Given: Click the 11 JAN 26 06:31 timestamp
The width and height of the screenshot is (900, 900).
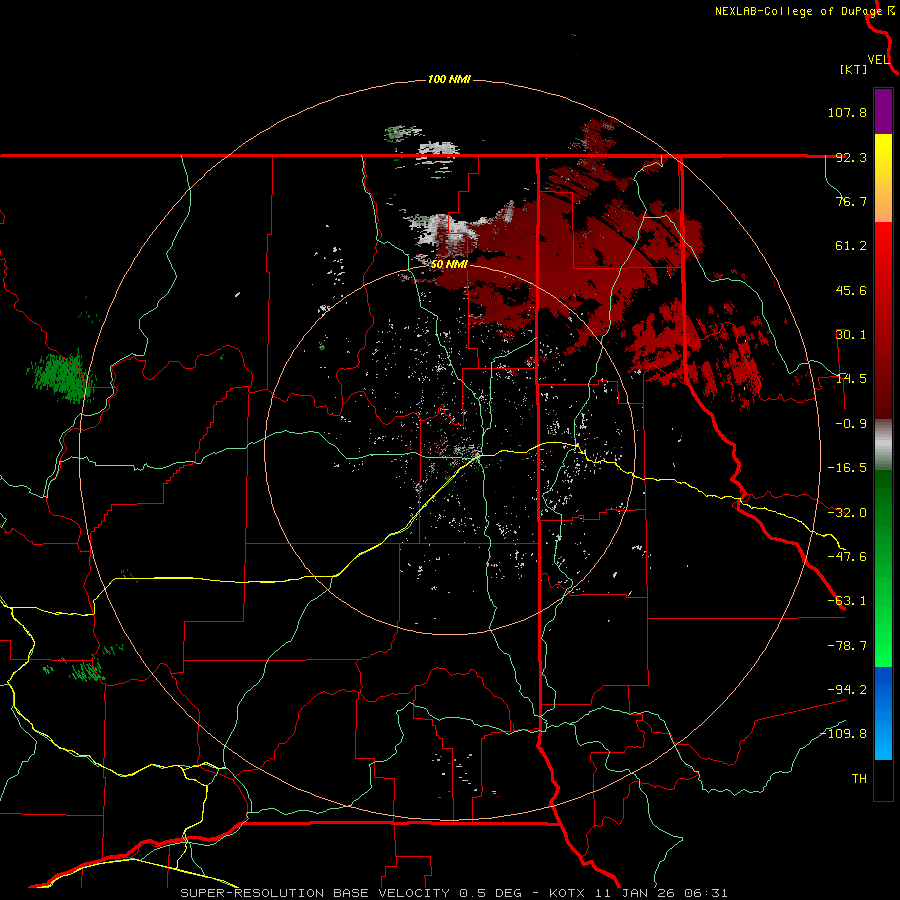Looking at the screenshot, I should (661, 893).
